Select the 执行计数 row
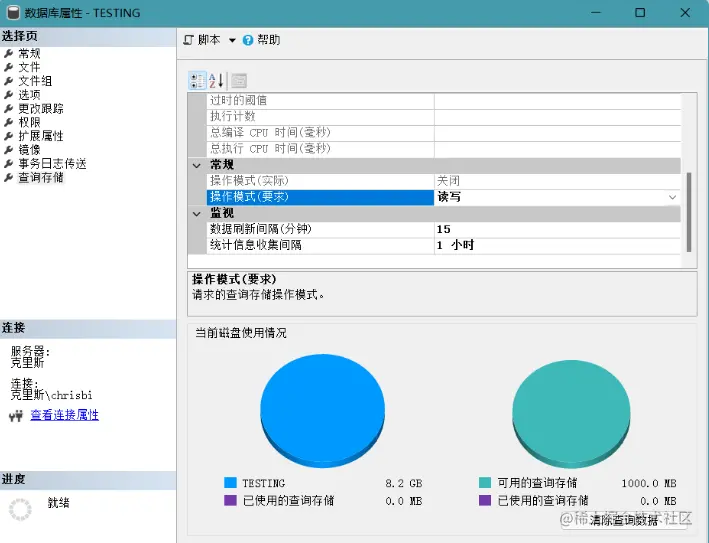The image size is (709, 543). [x=443, y=117]
